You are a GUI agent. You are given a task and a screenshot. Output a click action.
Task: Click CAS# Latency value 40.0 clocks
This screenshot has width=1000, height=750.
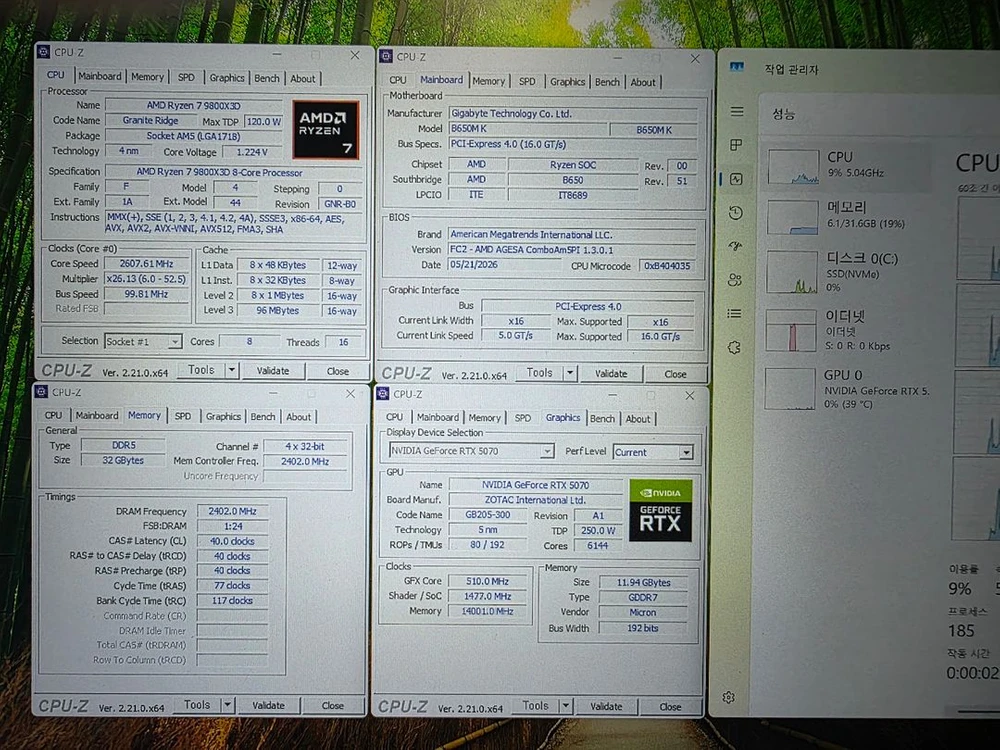(x=232, y=541)
